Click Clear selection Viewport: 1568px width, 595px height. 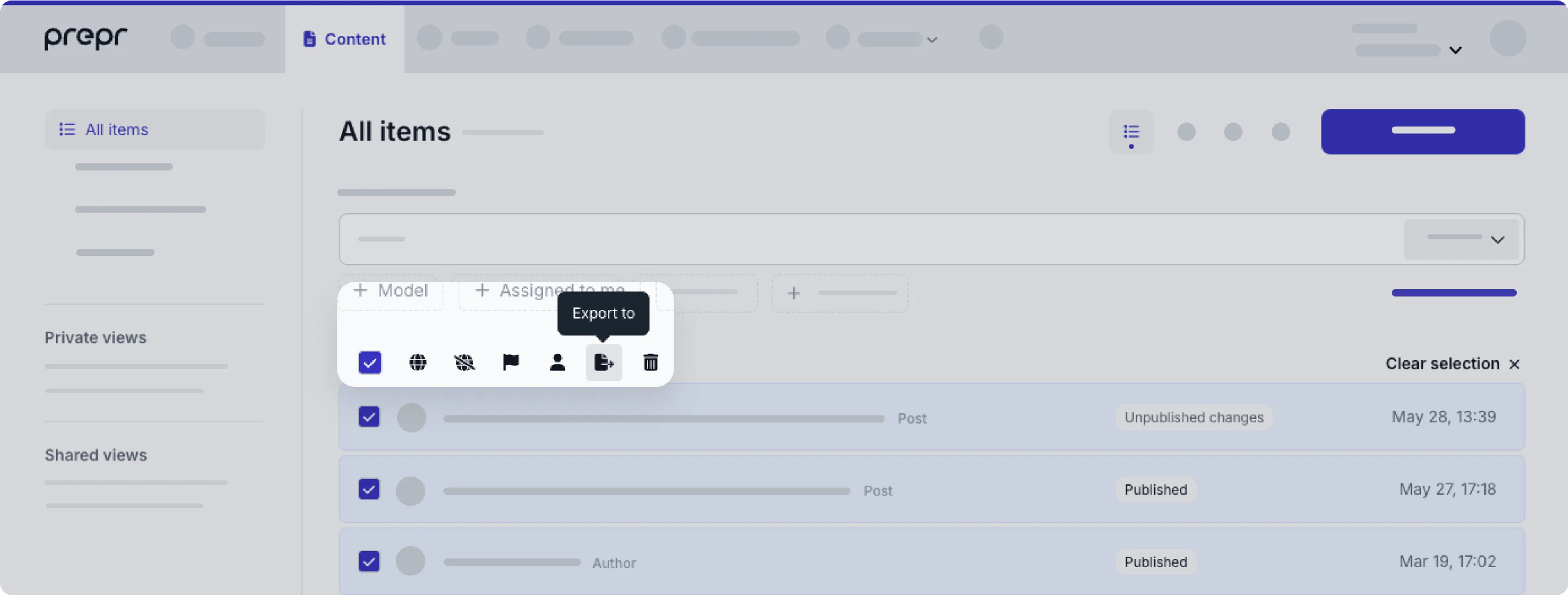pos(1442,364)
